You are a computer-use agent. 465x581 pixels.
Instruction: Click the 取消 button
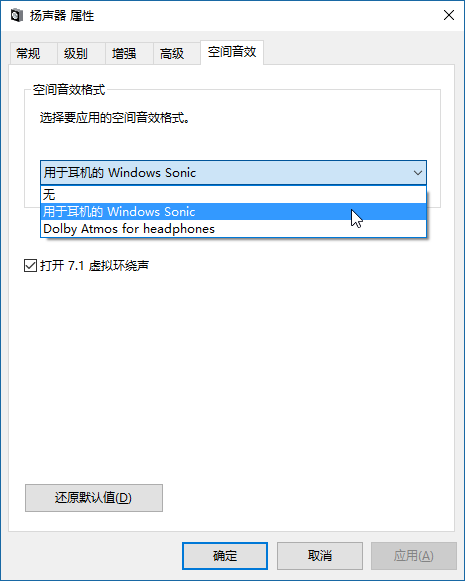click(x=319, y=556)
